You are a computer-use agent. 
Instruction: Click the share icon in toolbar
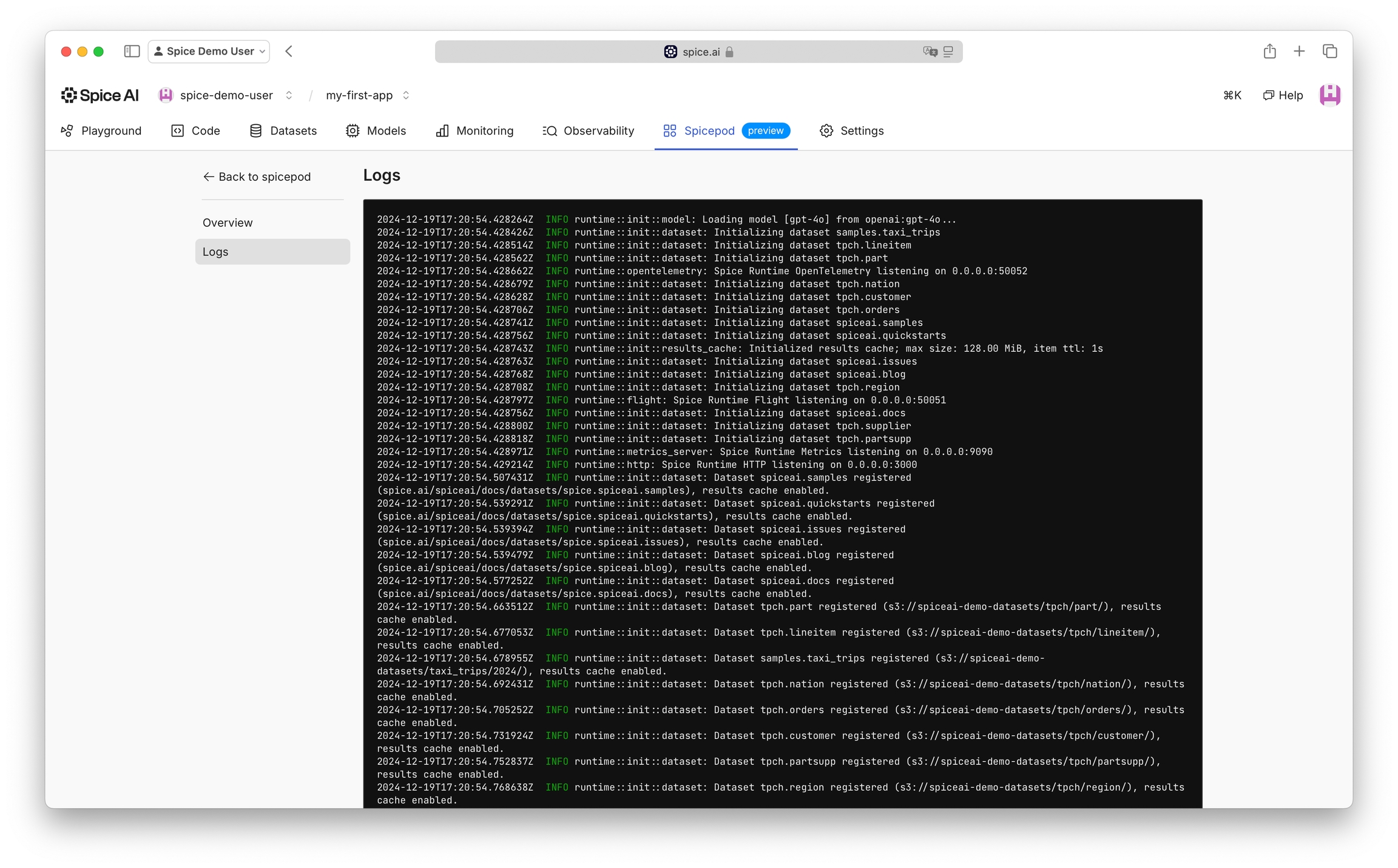(1269, 52)
